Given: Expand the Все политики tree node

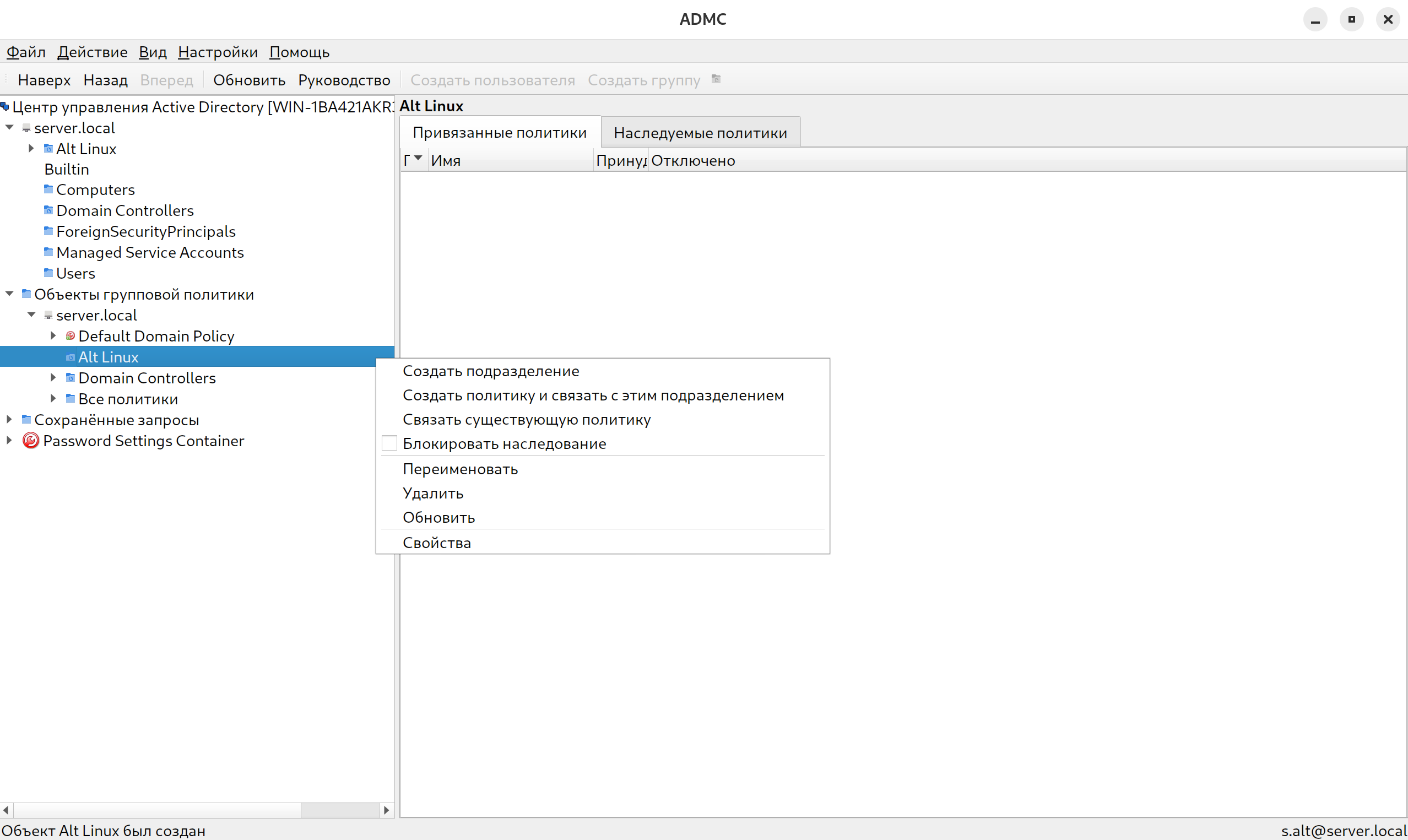Looking at the screenshot, I should [53, 398].
